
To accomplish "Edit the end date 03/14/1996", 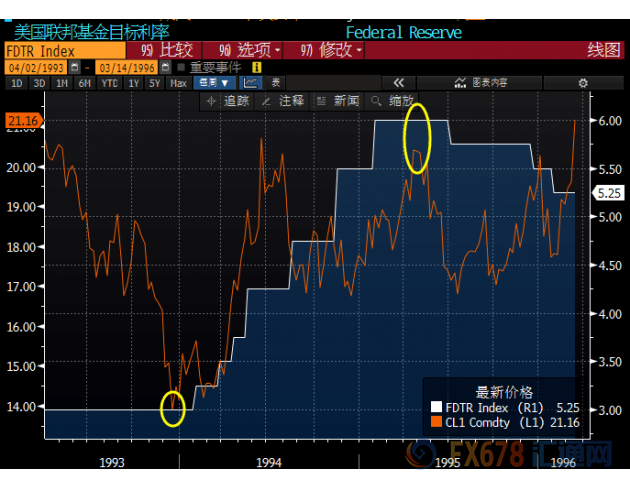I will (127, 67).
